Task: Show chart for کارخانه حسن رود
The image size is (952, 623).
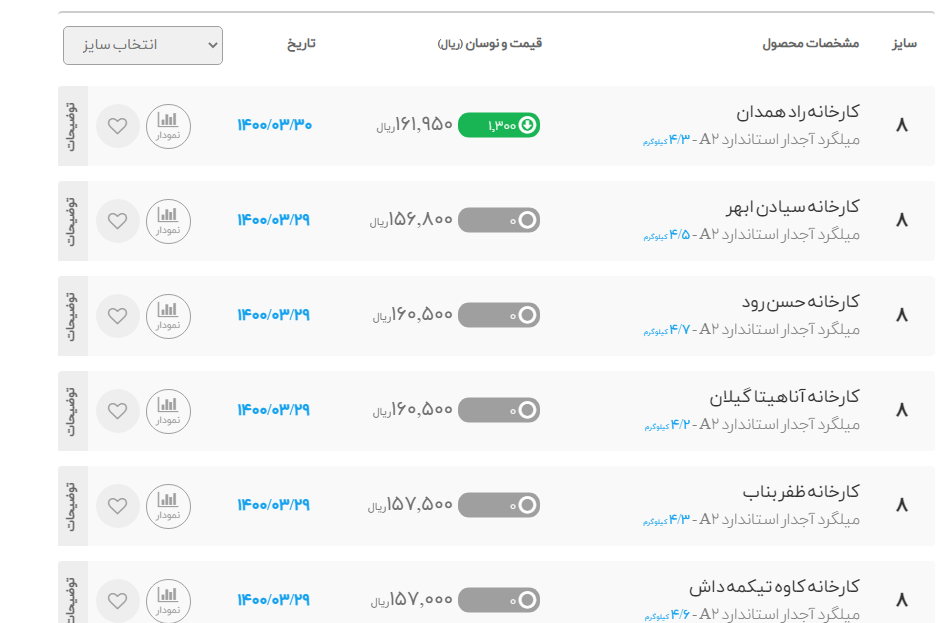Action: tap(168, 316)
